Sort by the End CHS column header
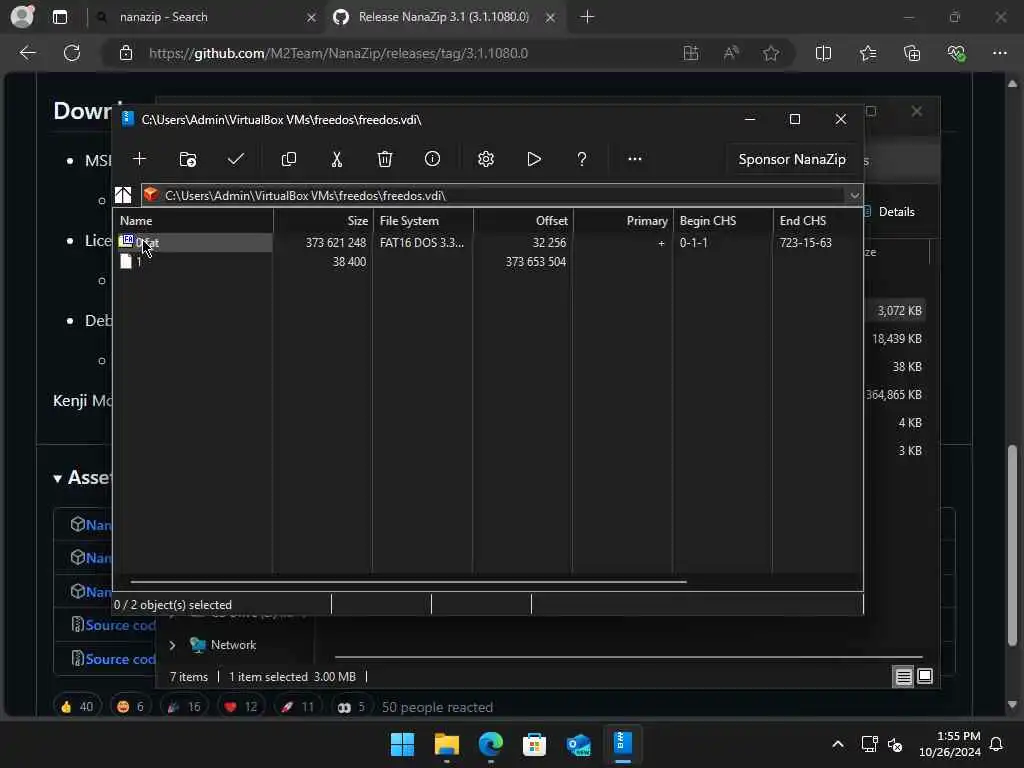Image resolution: width=1024 pixels, height=768 pixels. pos(818,221)
